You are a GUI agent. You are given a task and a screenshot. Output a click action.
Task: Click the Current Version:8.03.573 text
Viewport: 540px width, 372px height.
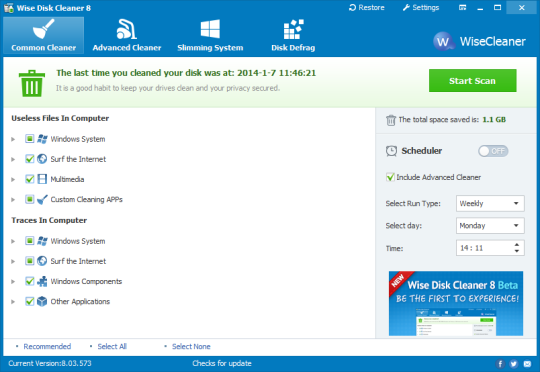tap(50, 363)
